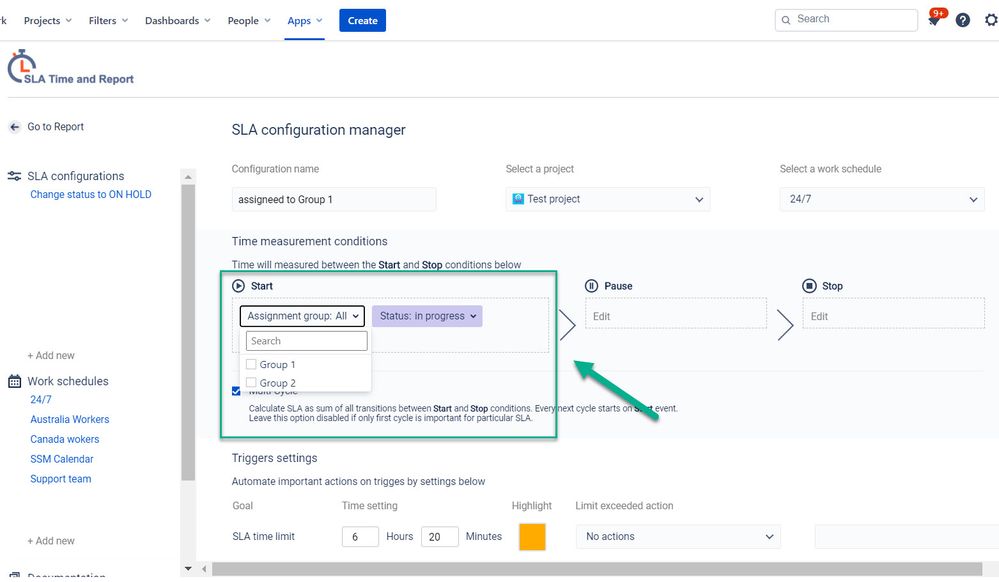Open the 24/7 work schedule link

(41, 400)
